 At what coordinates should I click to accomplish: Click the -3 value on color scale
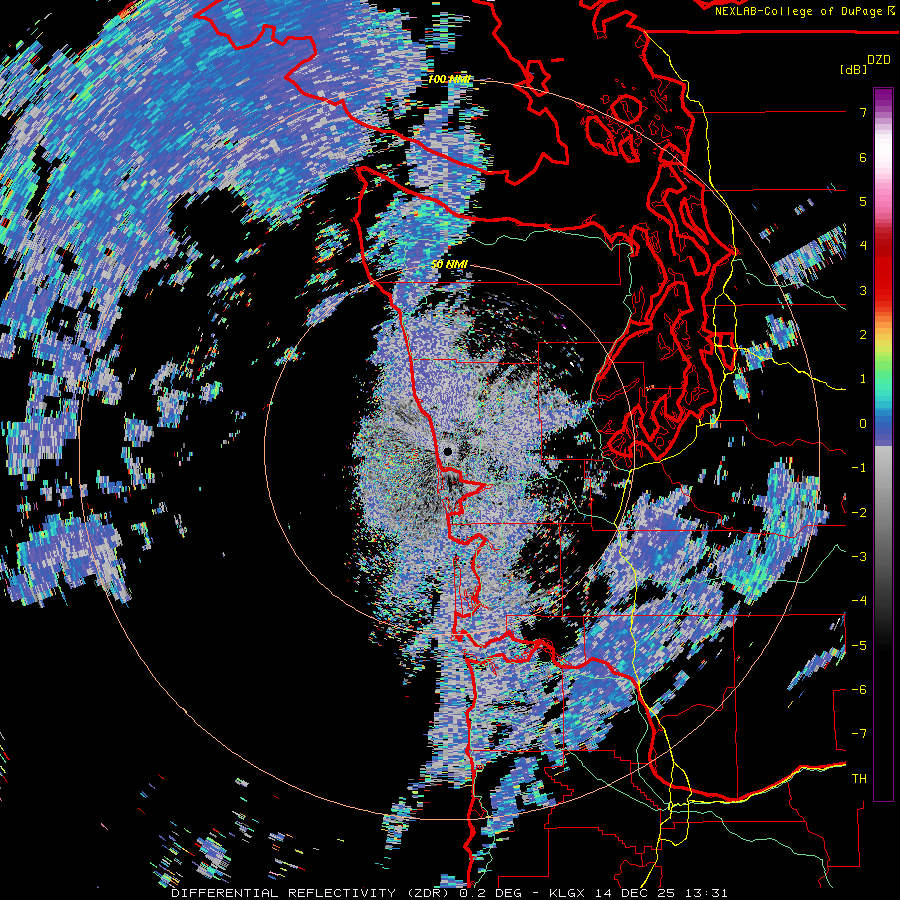tap(859, 557)
